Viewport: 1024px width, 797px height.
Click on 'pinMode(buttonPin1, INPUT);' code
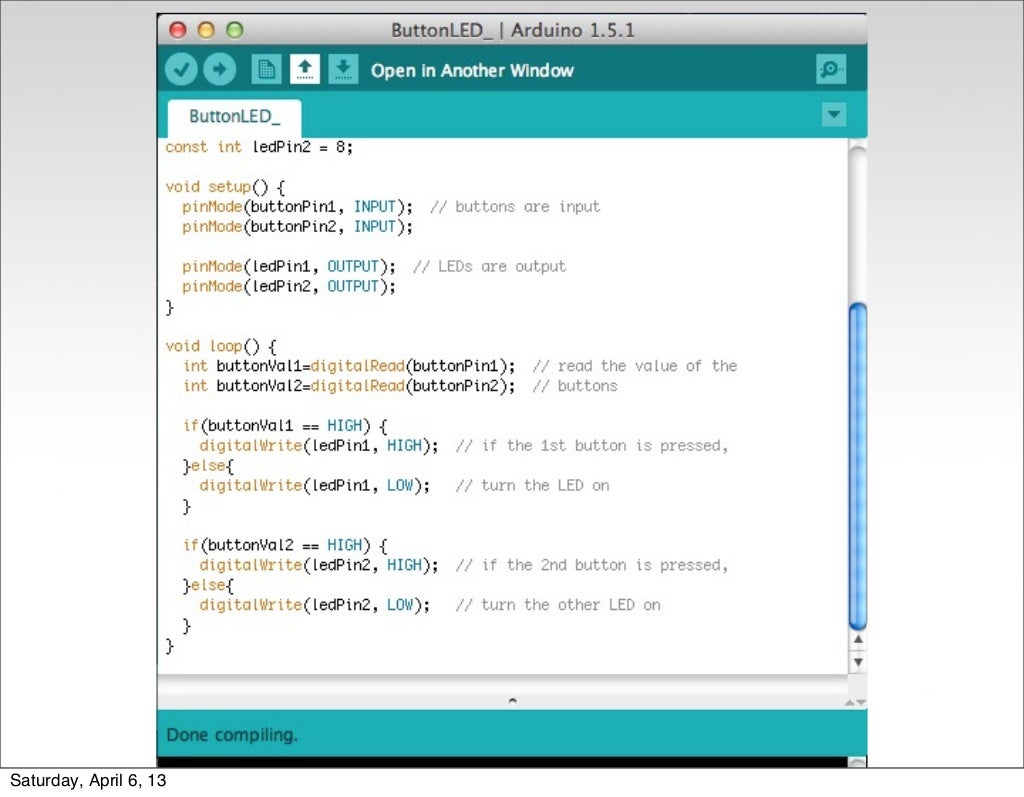[297, 207]
